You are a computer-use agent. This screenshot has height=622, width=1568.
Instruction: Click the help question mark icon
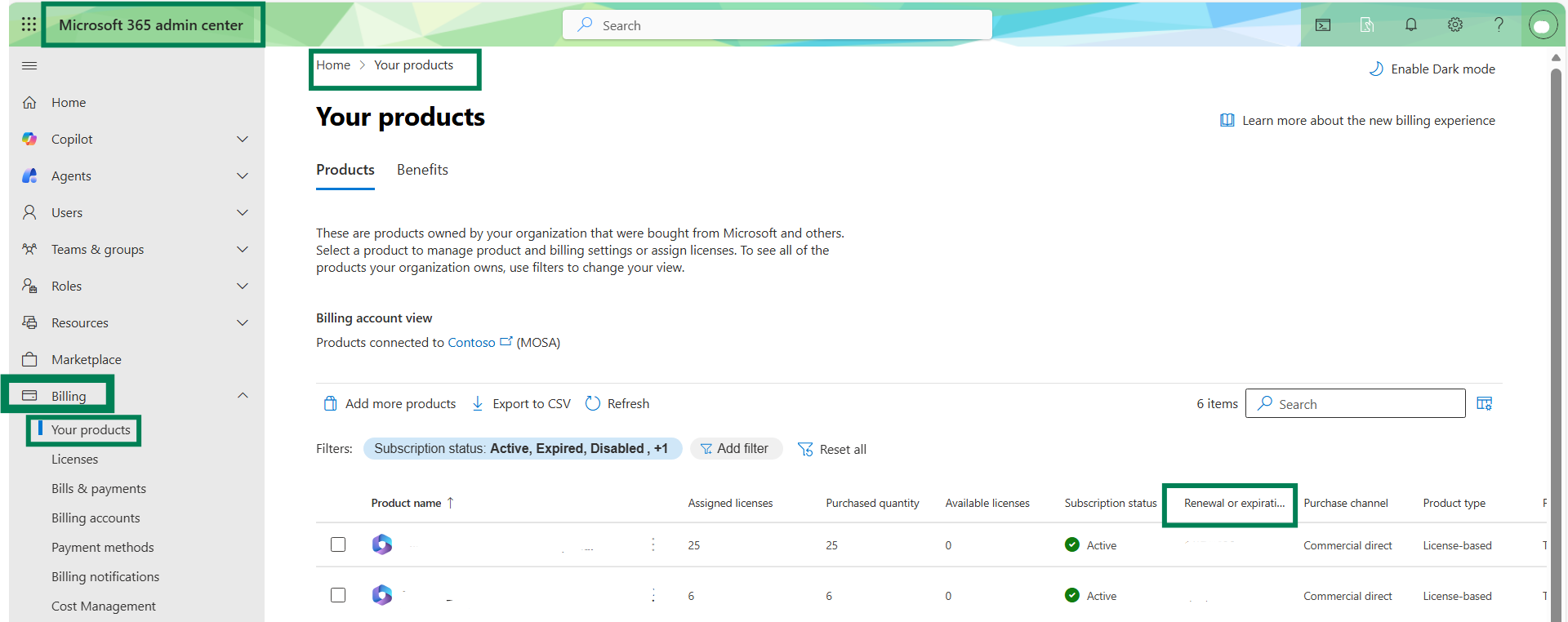(x=1499, y=25)
